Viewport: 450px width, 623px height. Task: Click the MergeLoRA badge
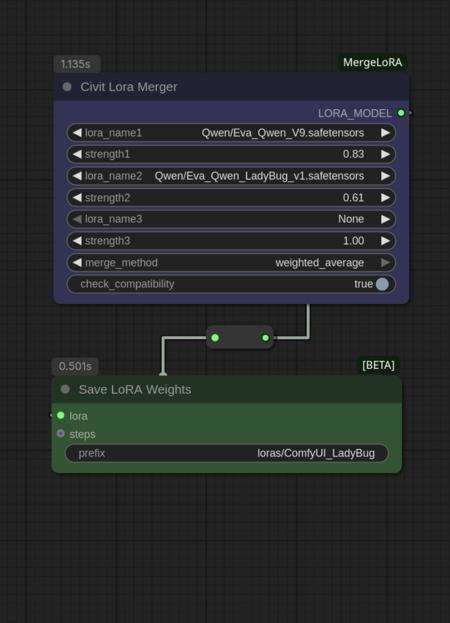[372, 62]
